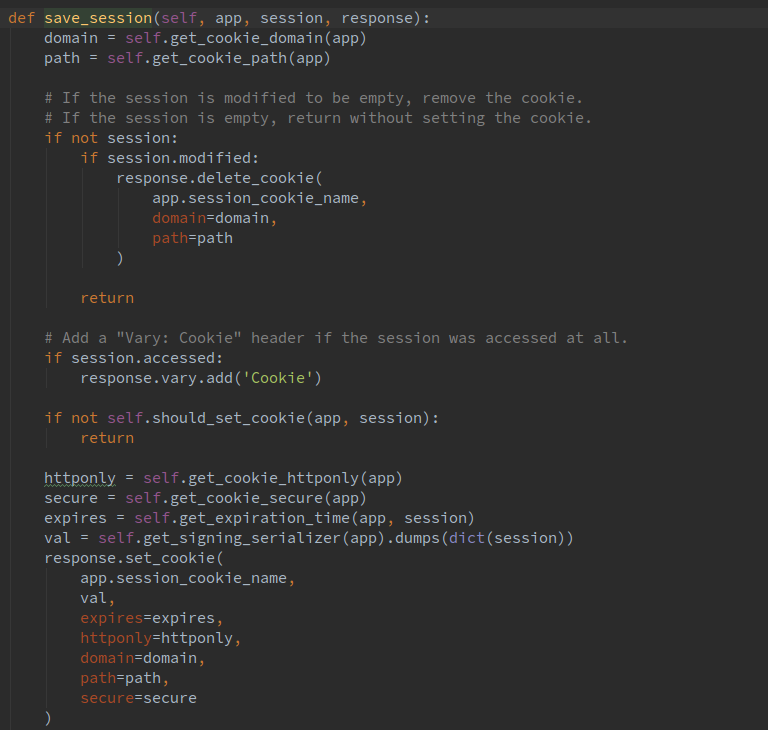The image size is (768, 730).
Task: Click 'path=path,' argument in set_cookie
Action: tap(124, 678)
